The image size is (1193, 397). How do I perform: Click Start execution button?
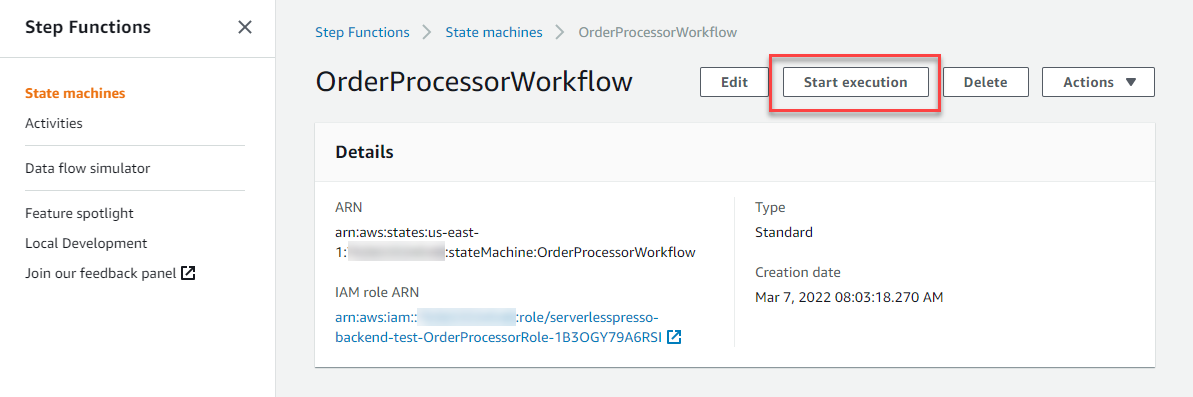coord(855,82)
